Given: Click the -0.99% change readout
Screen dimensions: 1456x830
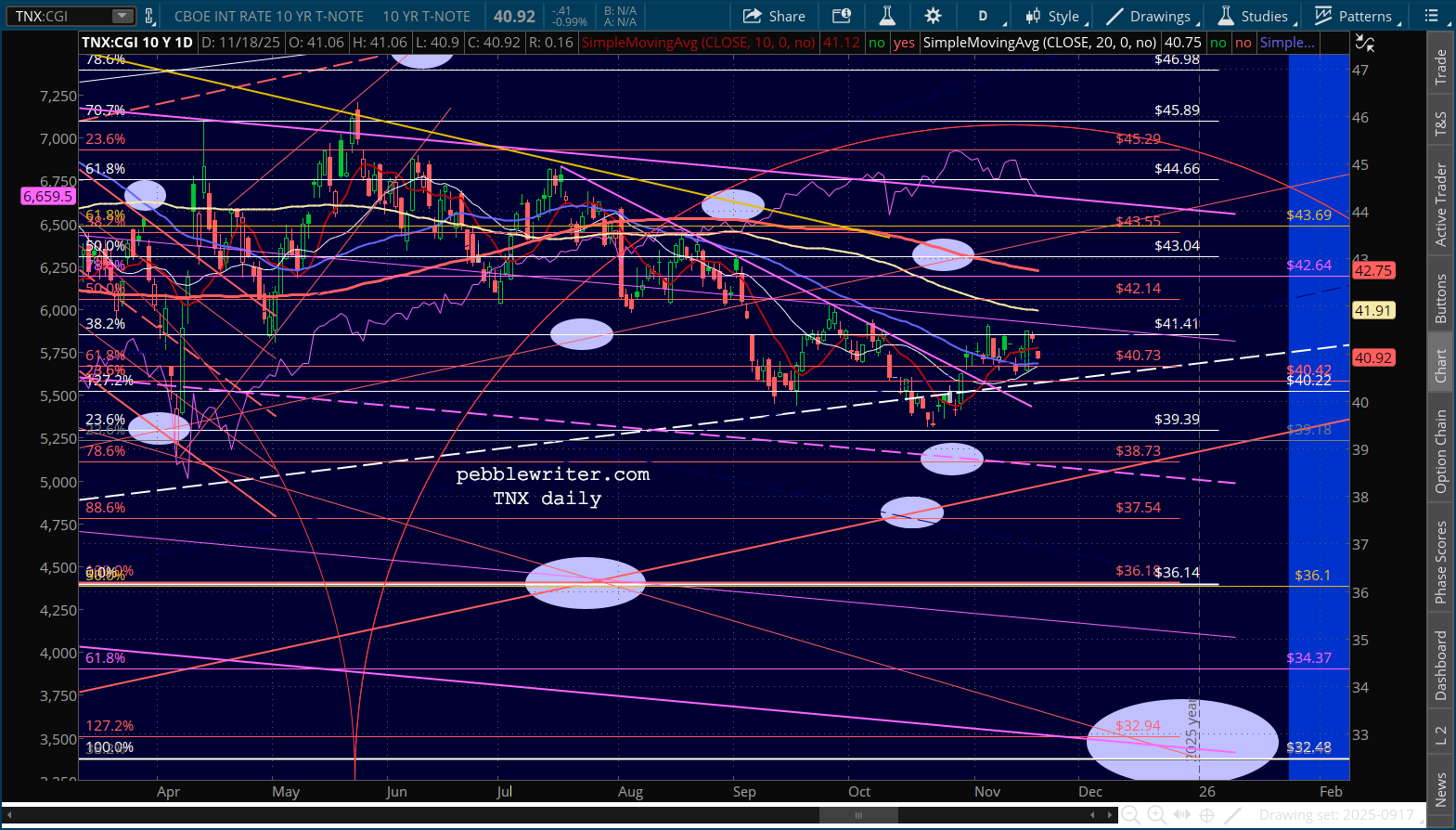Looking at the screenshot, I should click(570, 21).
